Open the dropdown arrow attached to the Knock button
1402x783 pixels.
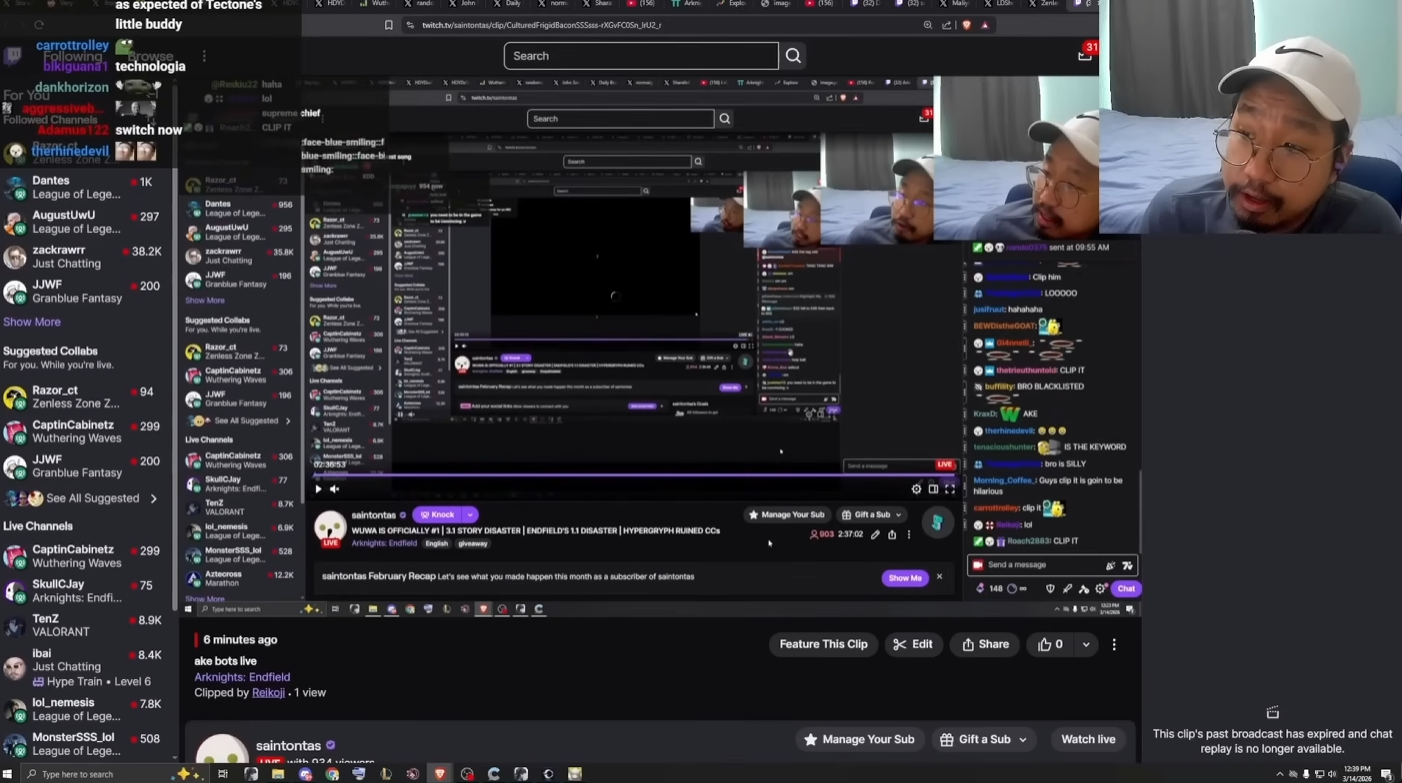469,515
